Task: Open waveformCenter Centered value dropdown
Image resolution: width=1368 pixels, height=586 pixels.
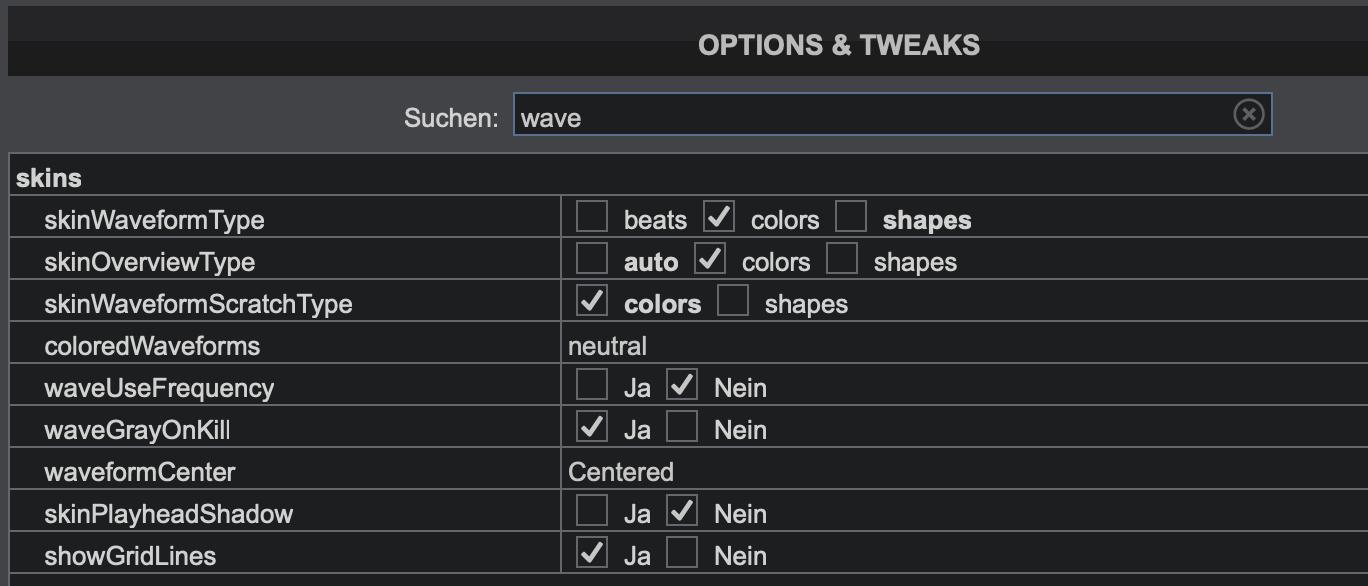Action: 621,472
